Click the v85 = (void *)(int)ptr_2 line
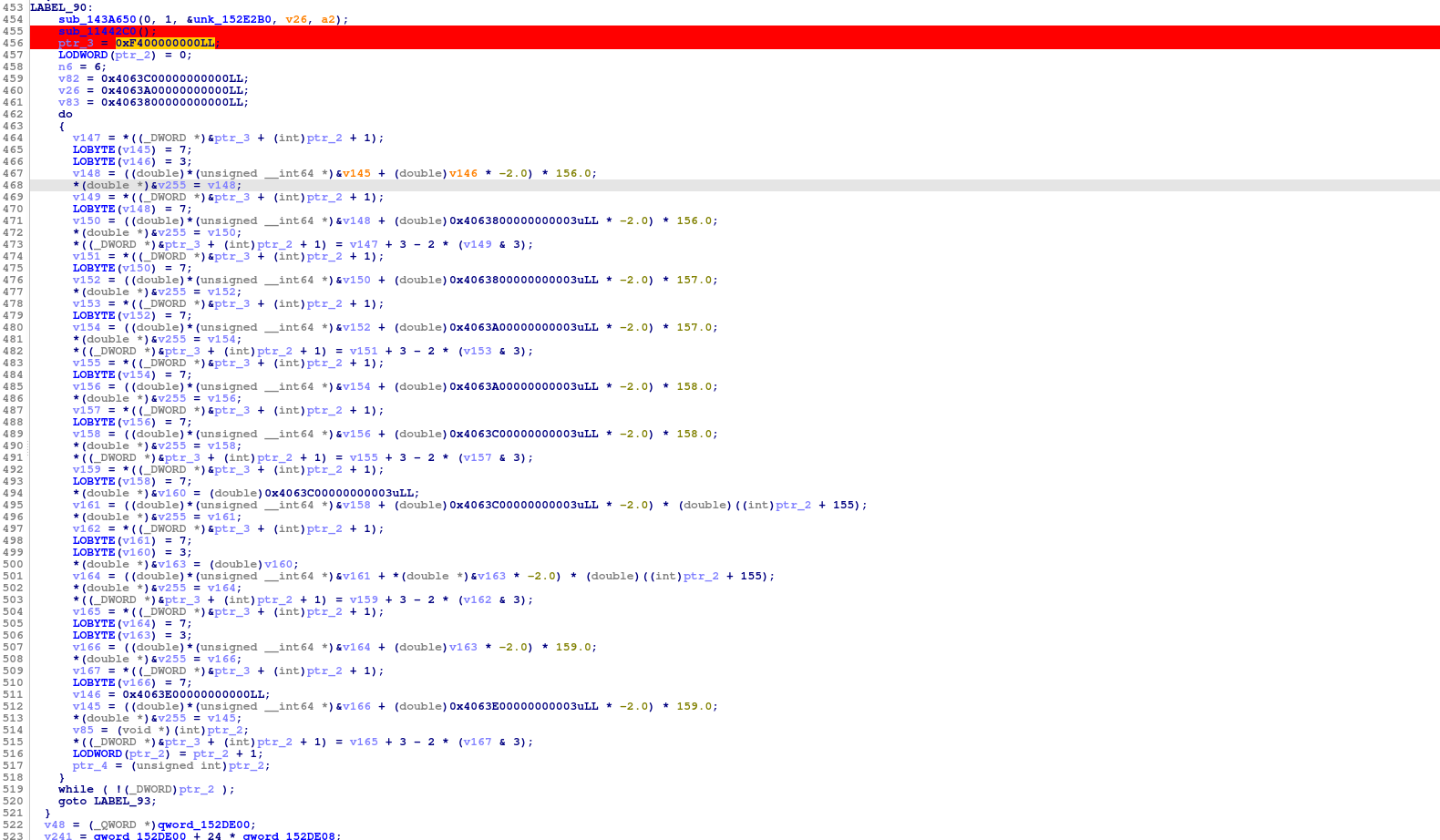 coord(160,730)
